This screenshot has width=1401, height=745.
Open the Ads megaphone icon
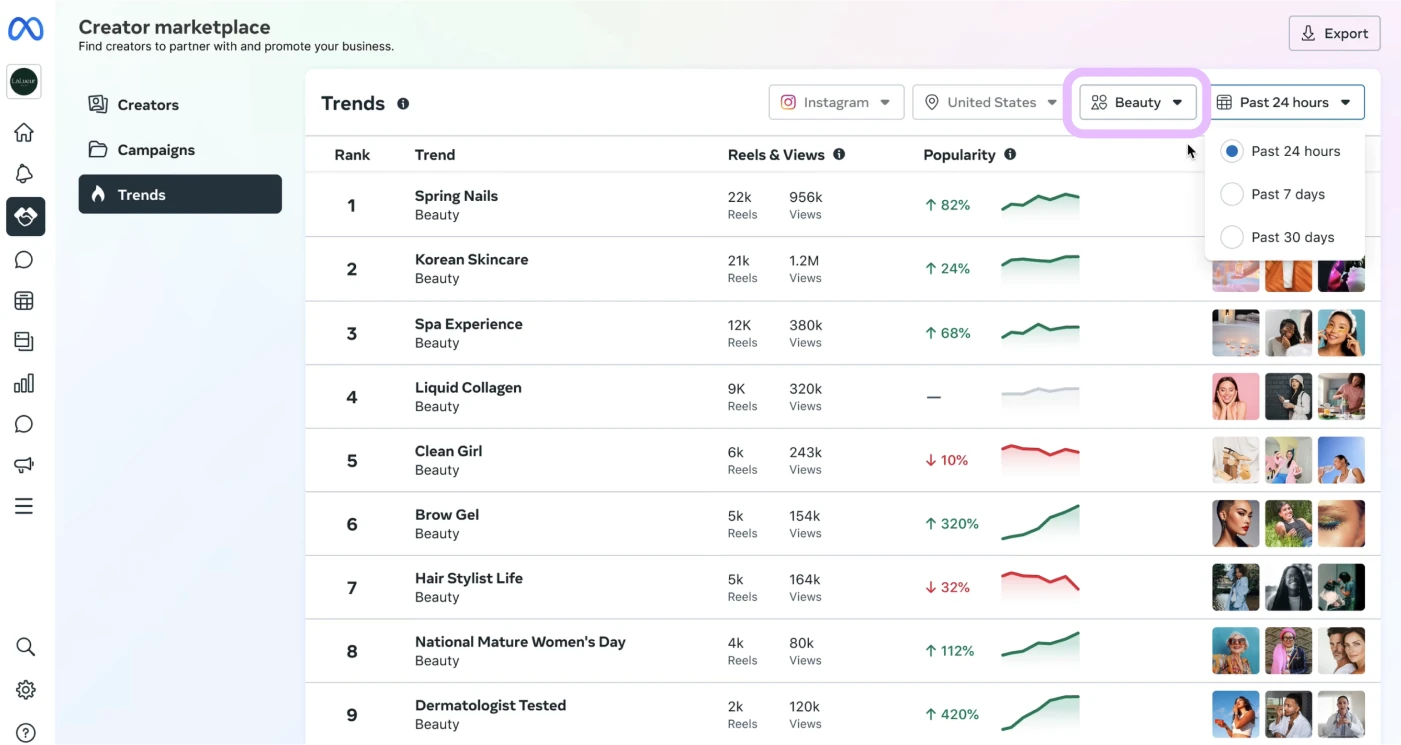24,465
